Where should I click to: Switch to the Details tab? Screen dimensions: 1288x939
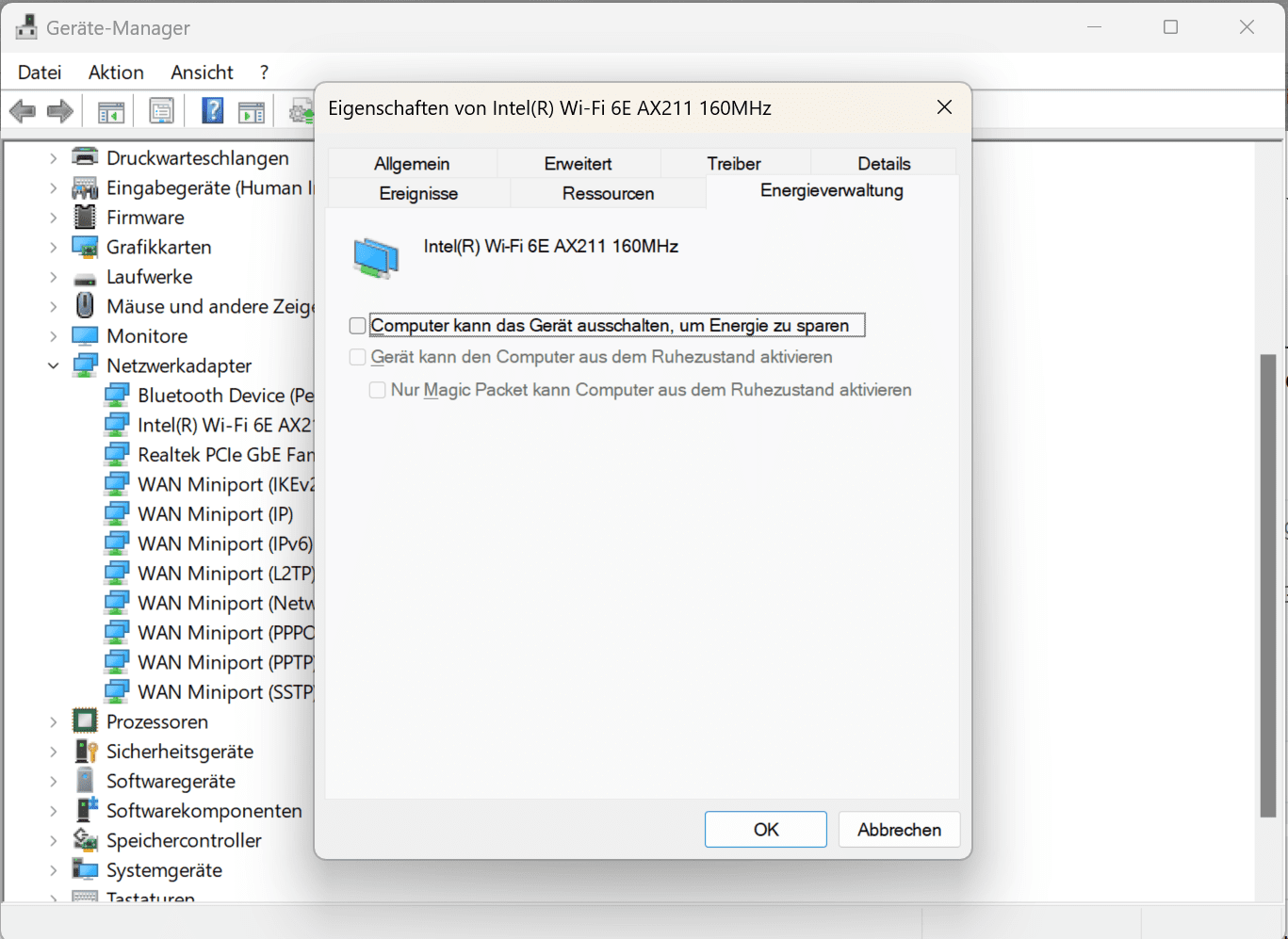click(x=884, y=163)
